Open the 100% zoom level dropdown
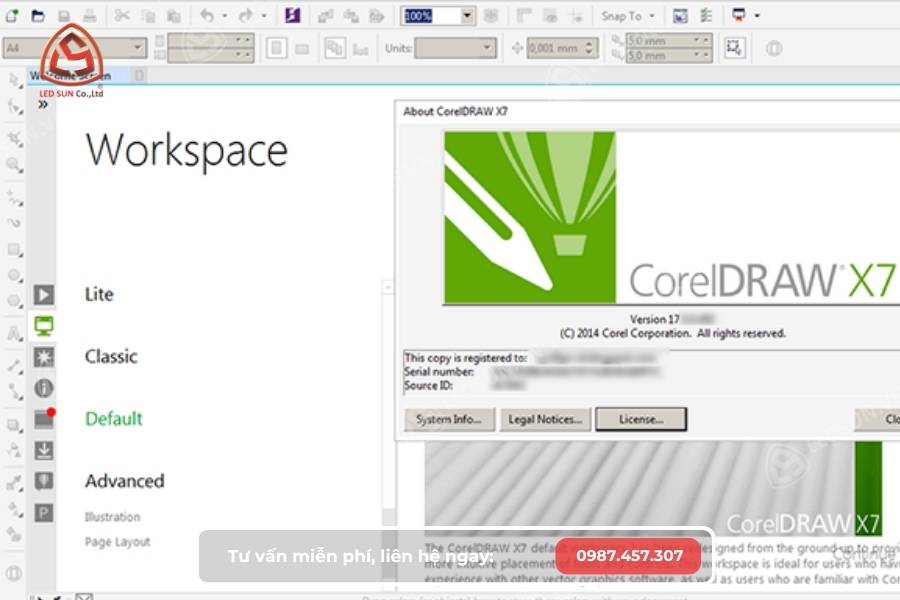This screenshot has width=900, height=600. click(x=466, y=15)
